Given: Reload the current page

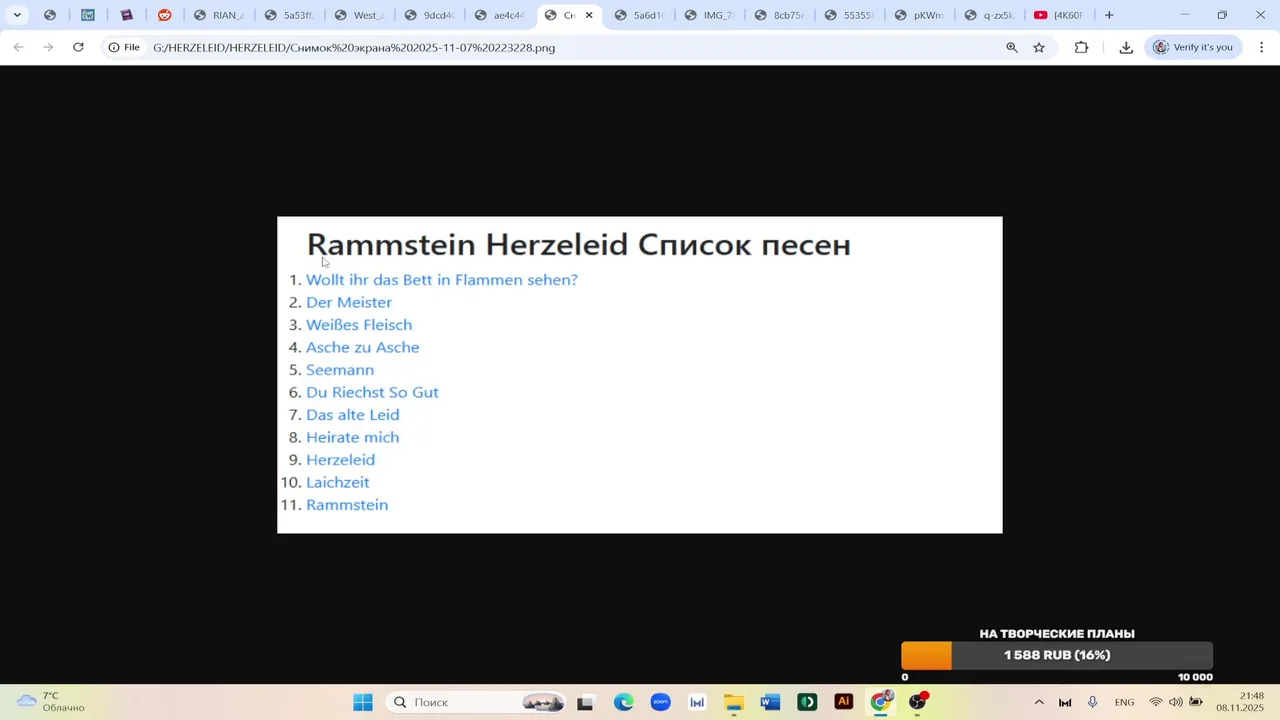Looking at the screenshot, I should [x=78, y=47].
